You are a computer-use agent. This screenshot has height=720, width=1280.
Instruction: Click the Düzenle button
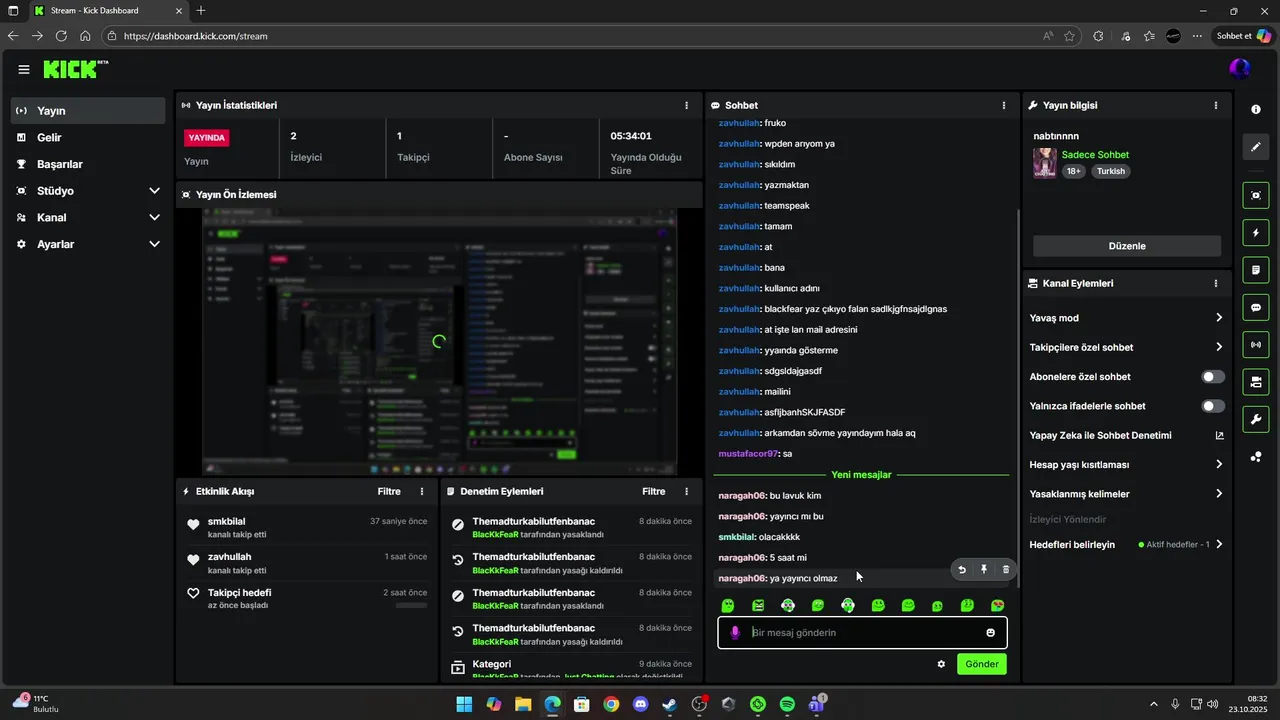coord(1127,246)
